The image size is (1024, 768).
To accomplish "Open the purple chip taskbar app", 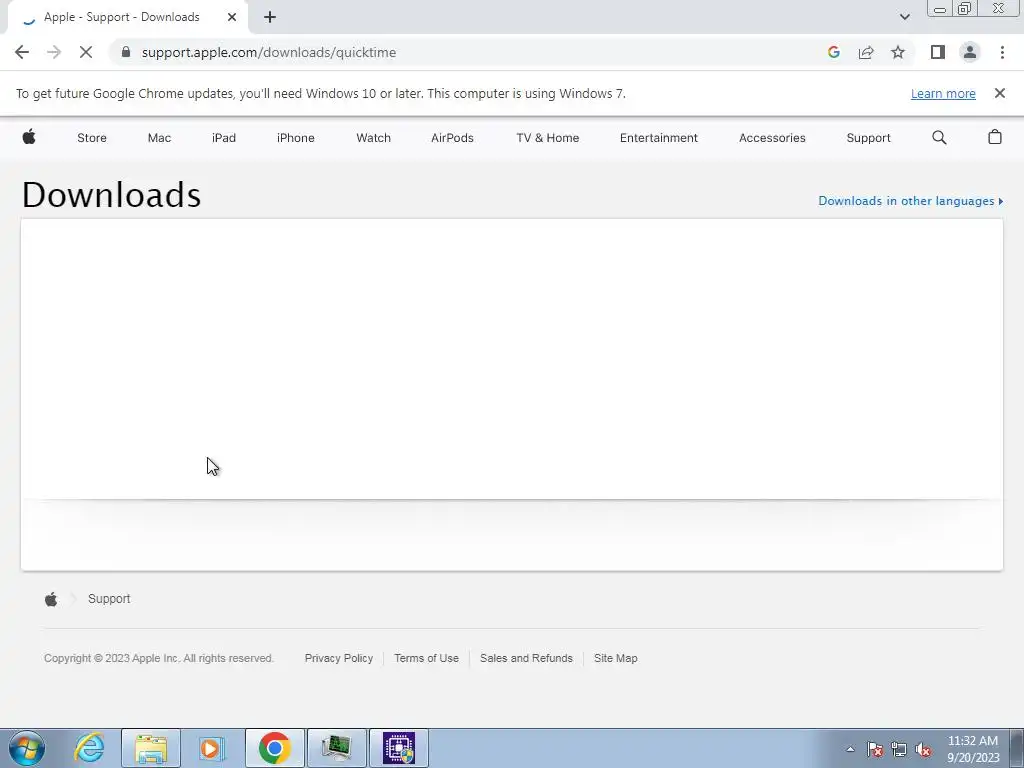I will 398,748.
